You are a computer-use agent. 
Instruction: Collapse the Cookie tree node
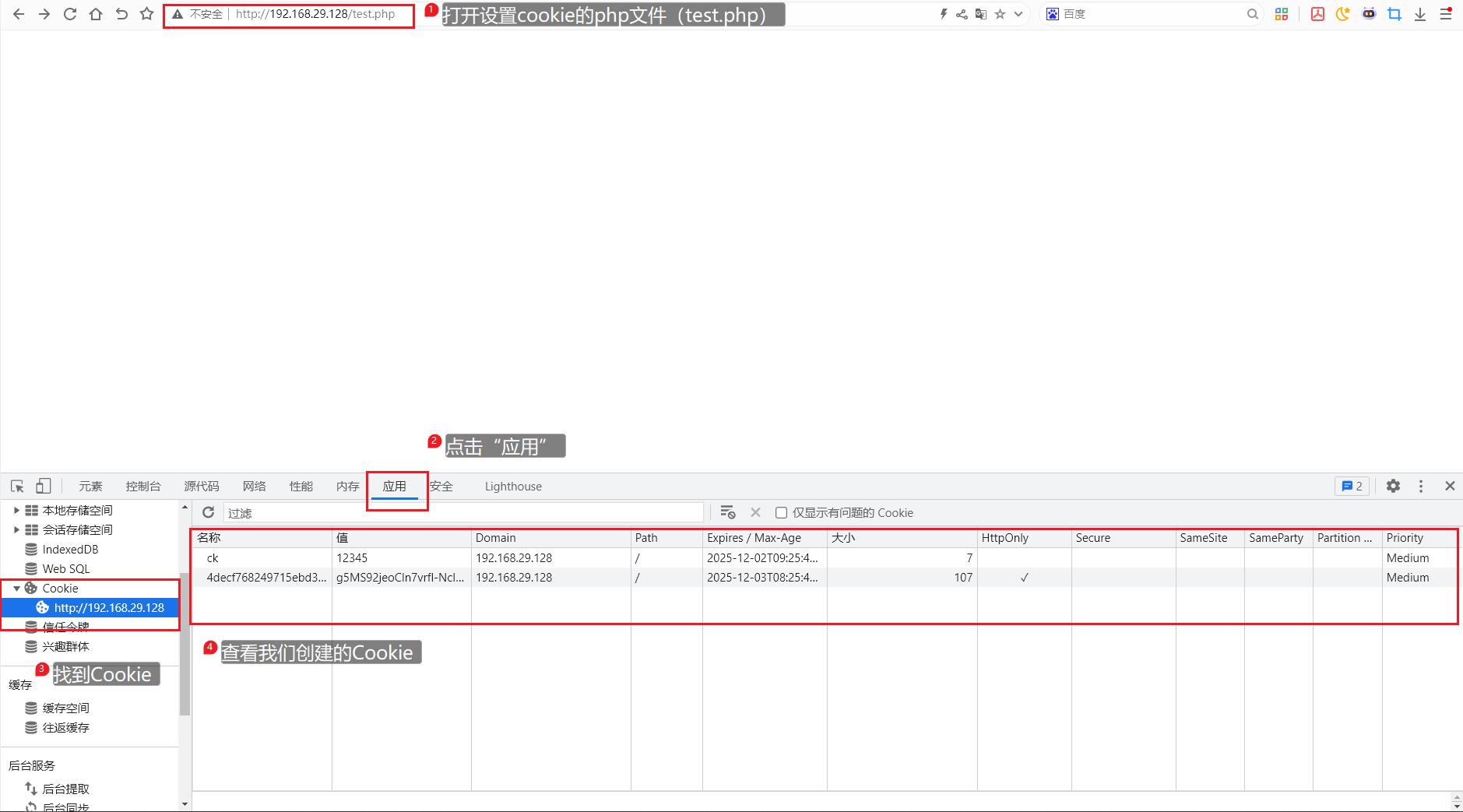click(x=16, y=589)
